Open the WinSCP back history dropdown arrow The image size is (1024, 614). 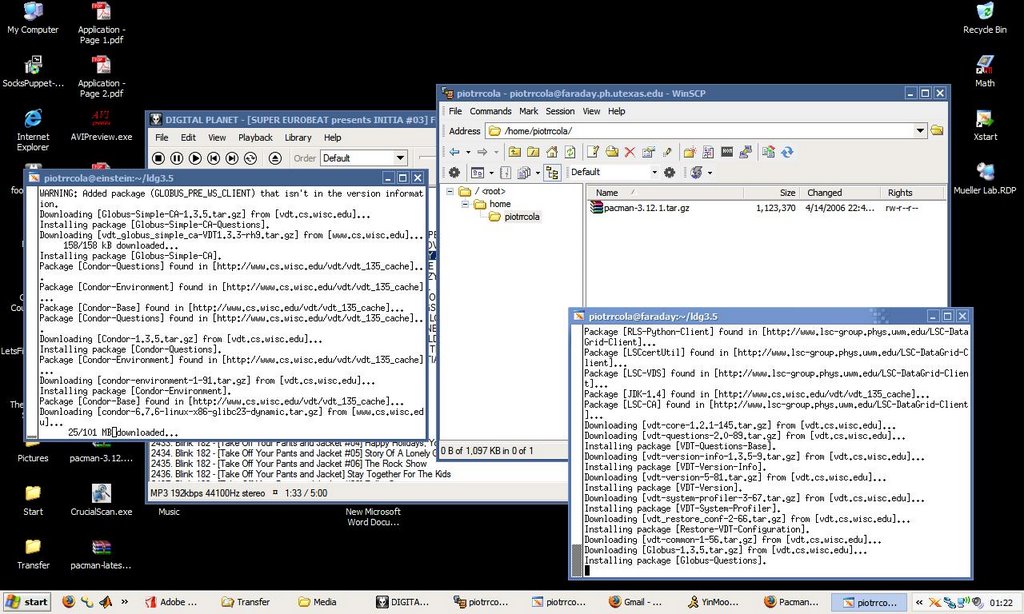[468, 152]
